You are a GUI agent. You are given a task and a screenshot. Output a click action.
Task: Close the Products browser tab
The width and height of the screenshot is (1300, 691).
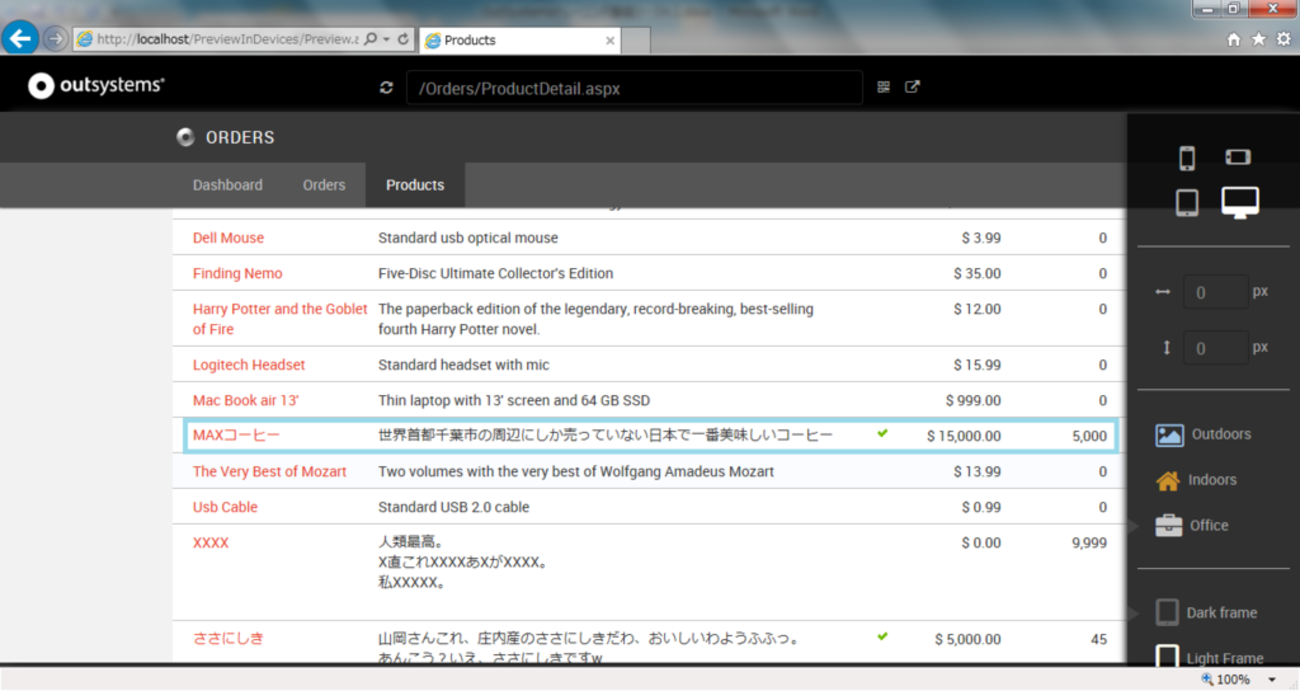[610, 41]
